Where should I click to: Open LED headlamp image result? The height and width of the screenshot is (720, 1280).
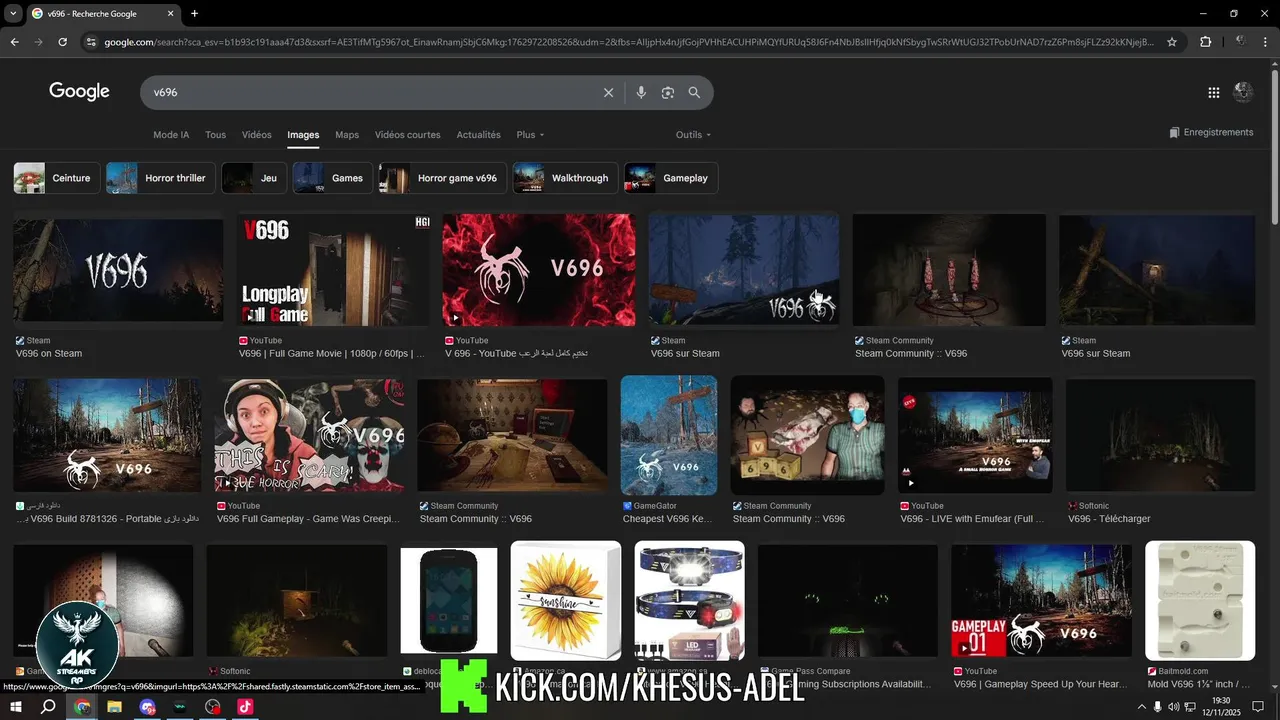pos(690,601)
